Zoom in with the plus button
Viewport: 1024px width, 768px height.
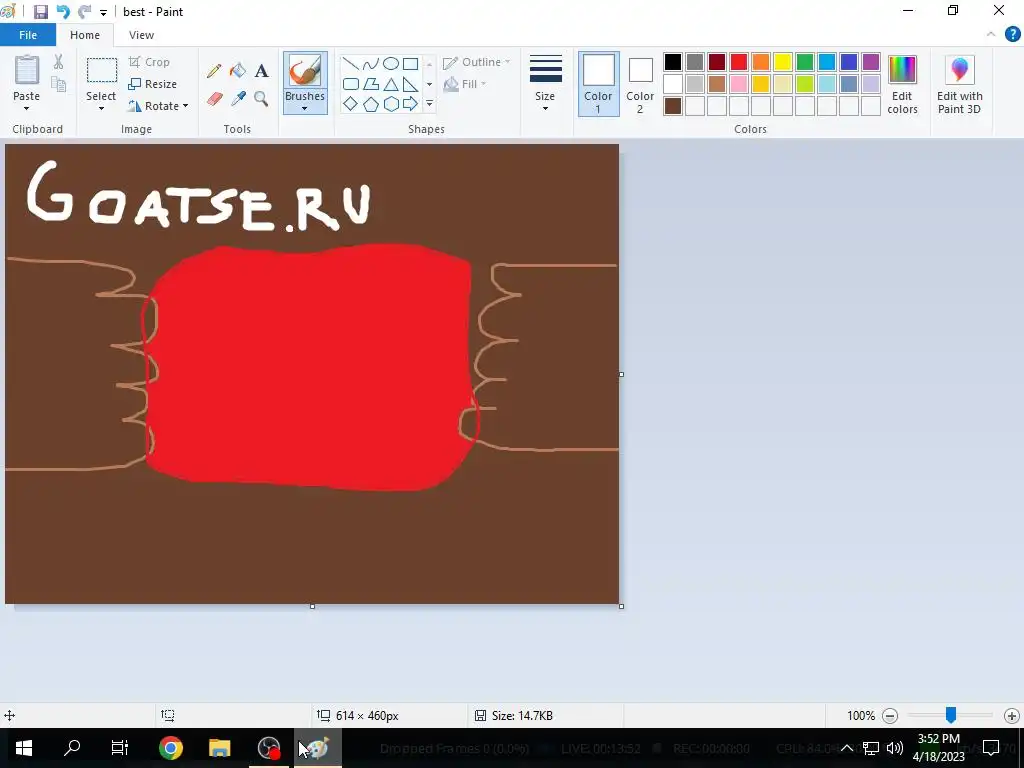pyautogui.click(x=1012, y=716)
